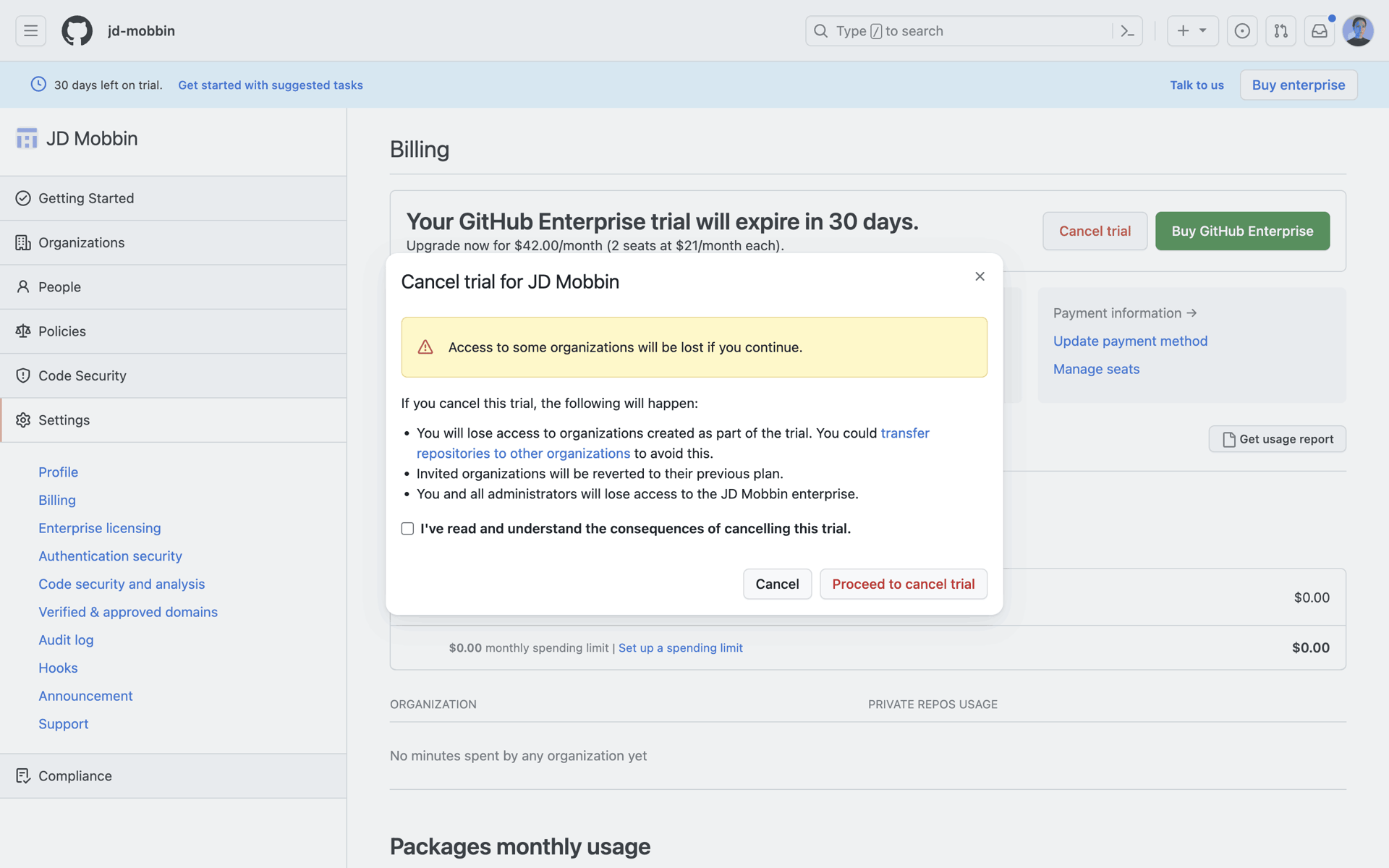
Task: Click the Buy enterprise button
Action: click(1299, 85)
